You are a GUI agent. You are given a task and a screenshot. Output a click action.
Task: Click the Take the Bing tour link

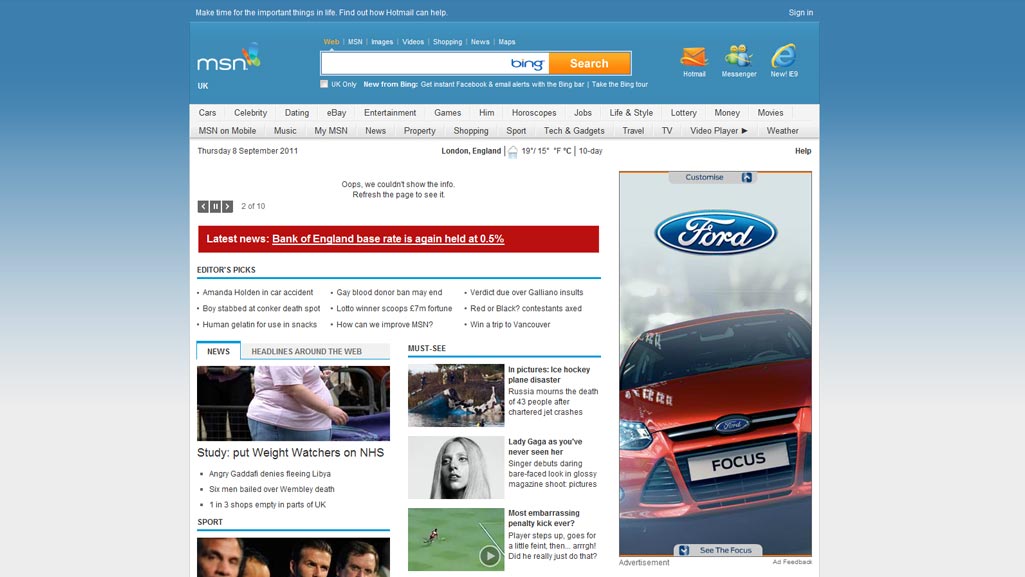[620, 84]
